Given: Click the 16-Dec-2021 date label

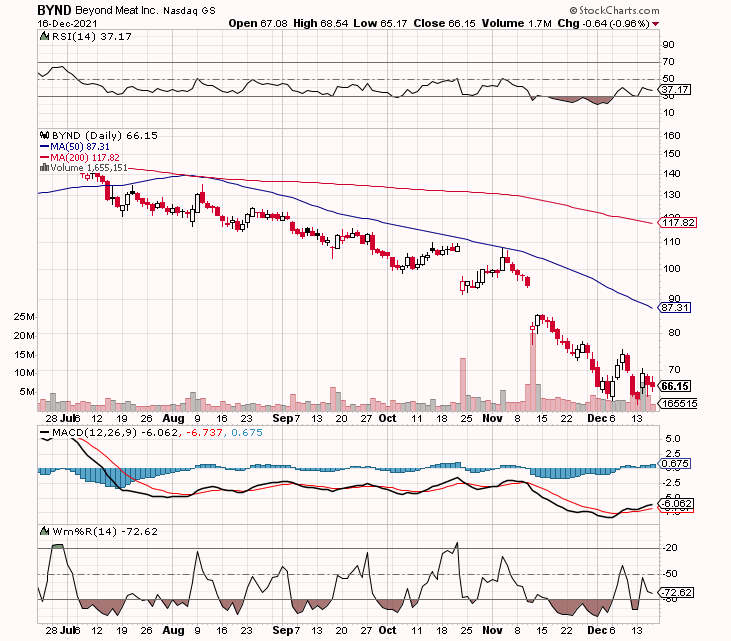Looking at the screenshot, I should tap(67, 24).
